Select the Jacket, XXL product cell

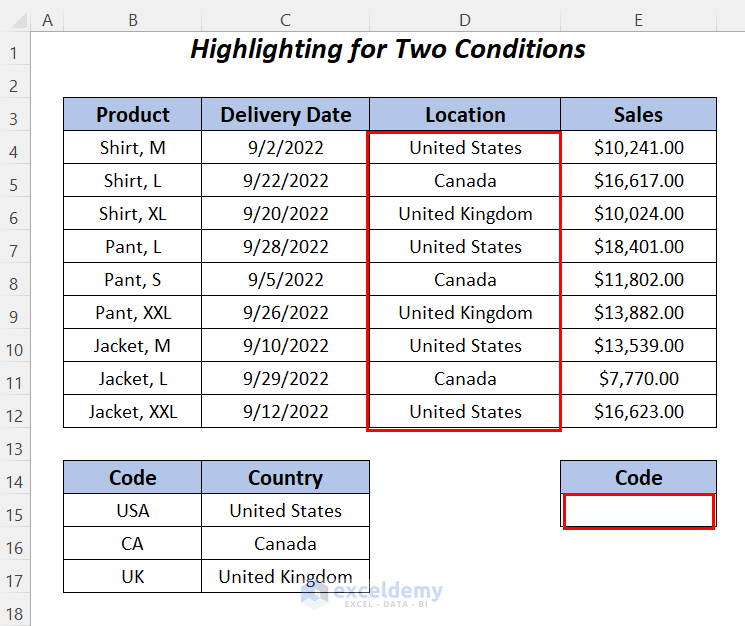(x=132, y=412)
